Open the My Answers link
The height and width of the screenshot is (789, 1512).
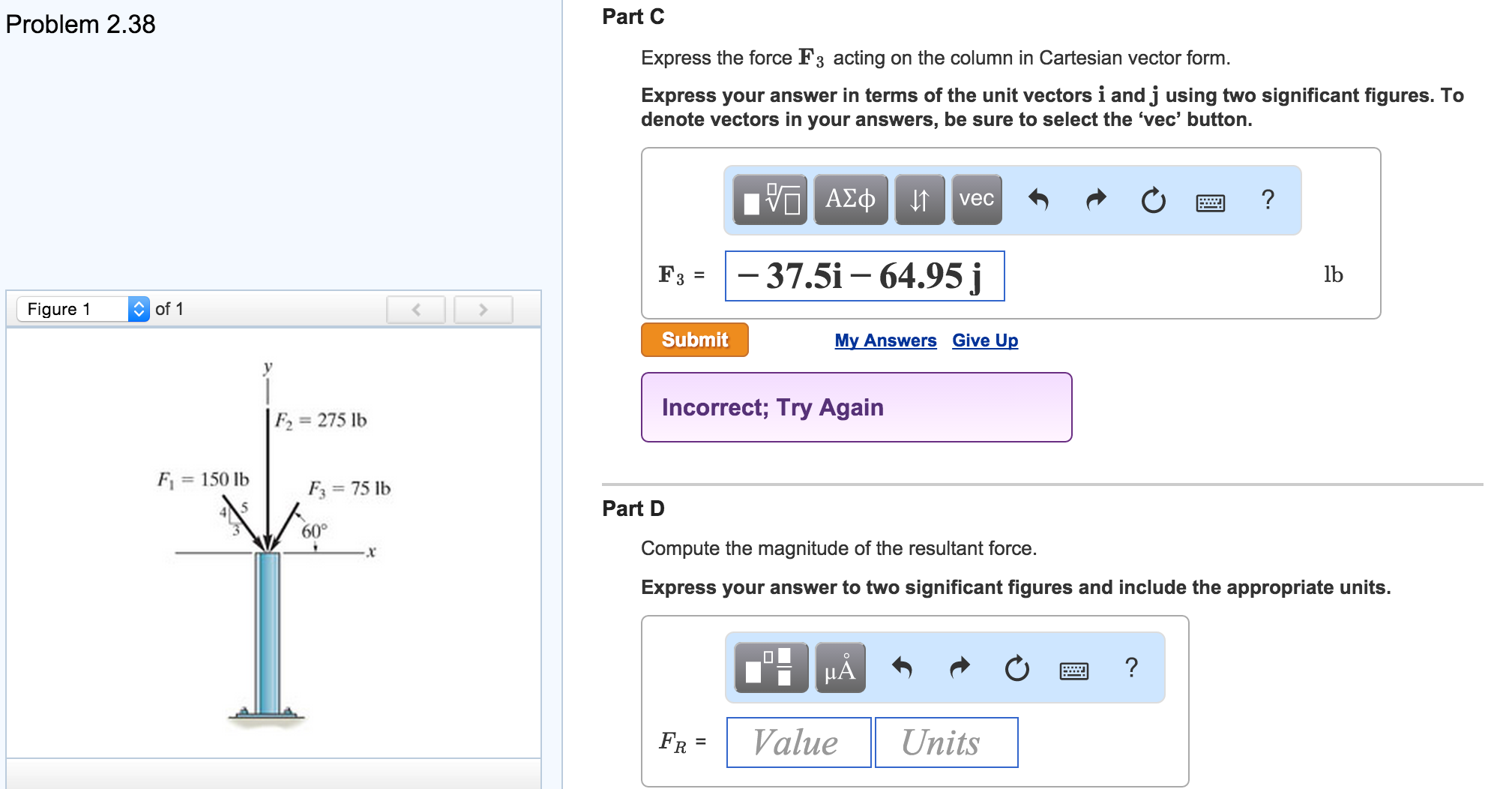click(885, 340)
